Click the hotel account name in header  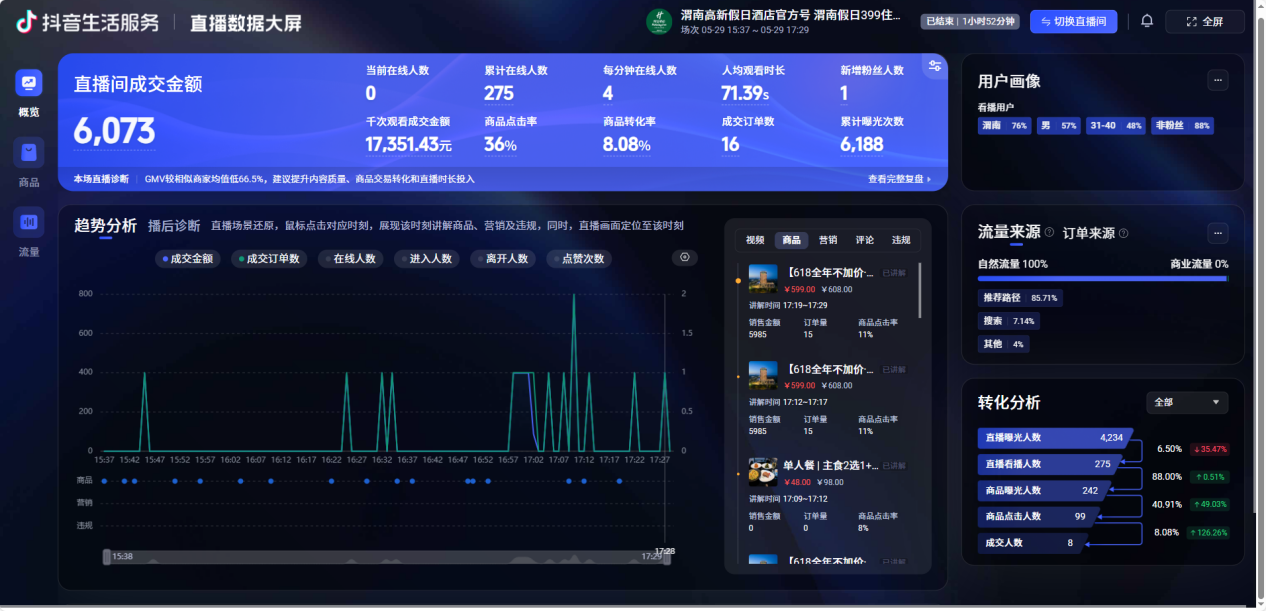point(790,16)
